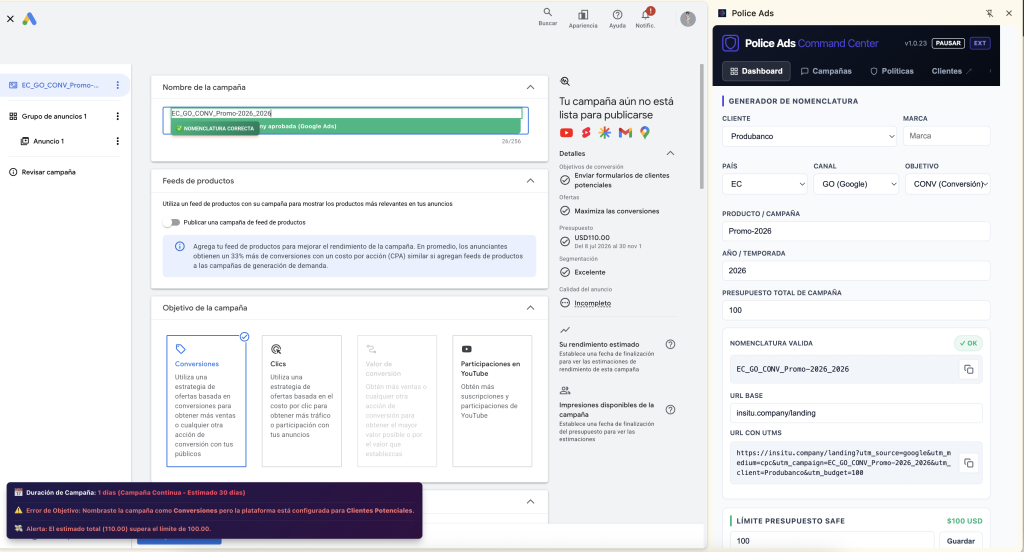Open options menu for EC_GO_CONV_Promo campaign
1024x552 pixels.
tap(118, 85)
